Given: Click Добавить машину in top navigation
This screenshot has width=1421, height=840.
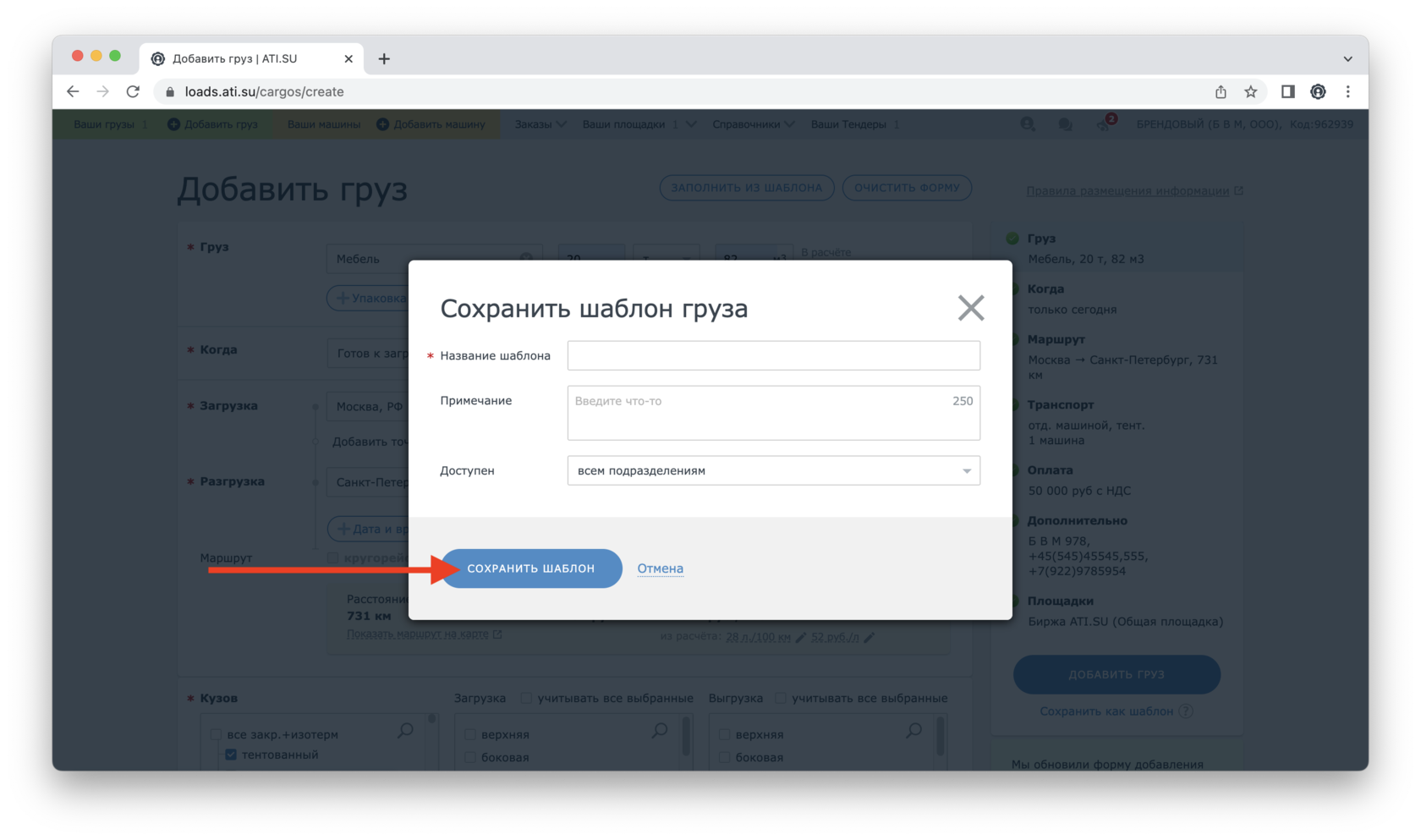Looking at the screenshot, I should coord(431,124).
